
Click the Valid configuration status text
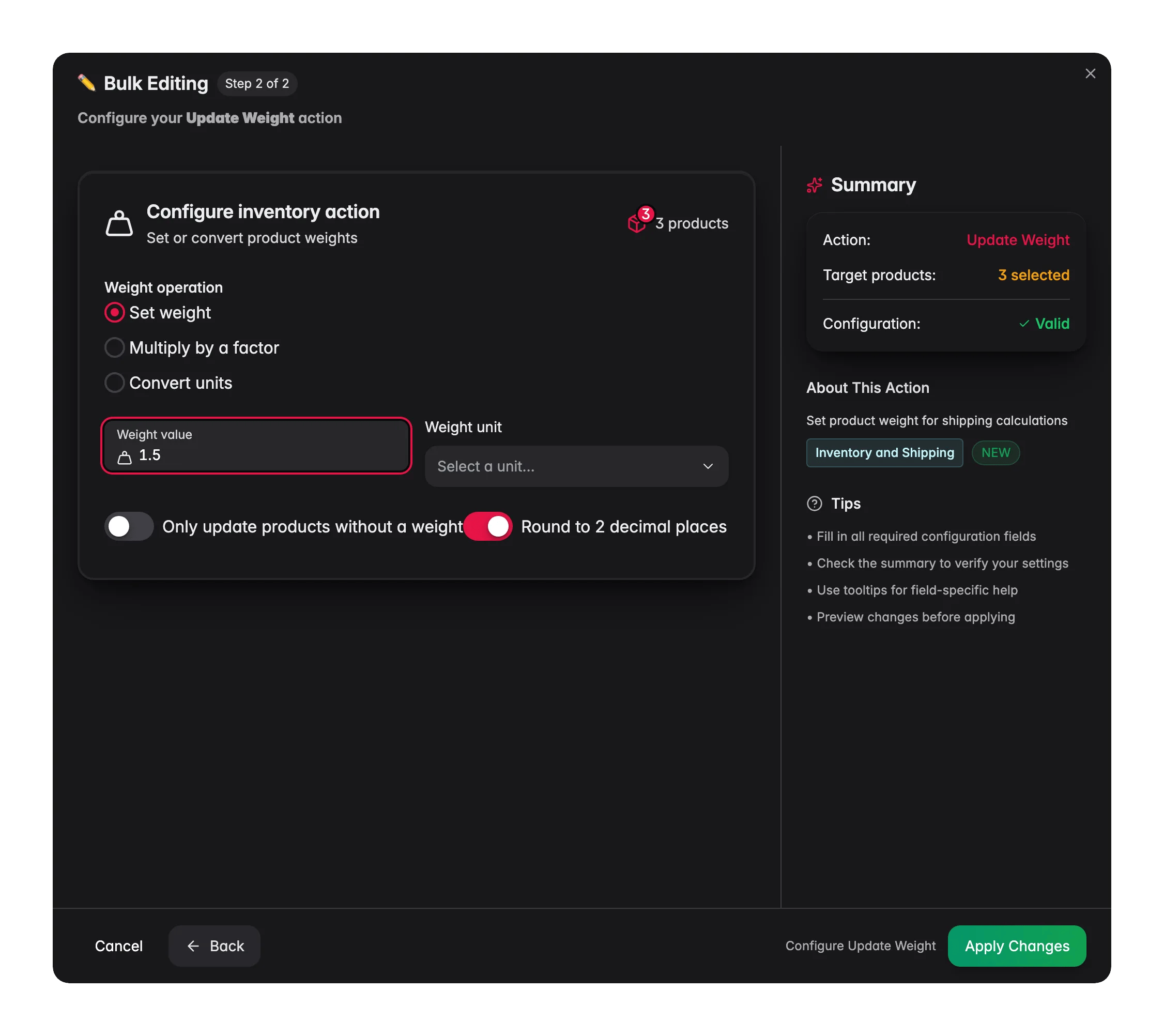click(1052, 324)
